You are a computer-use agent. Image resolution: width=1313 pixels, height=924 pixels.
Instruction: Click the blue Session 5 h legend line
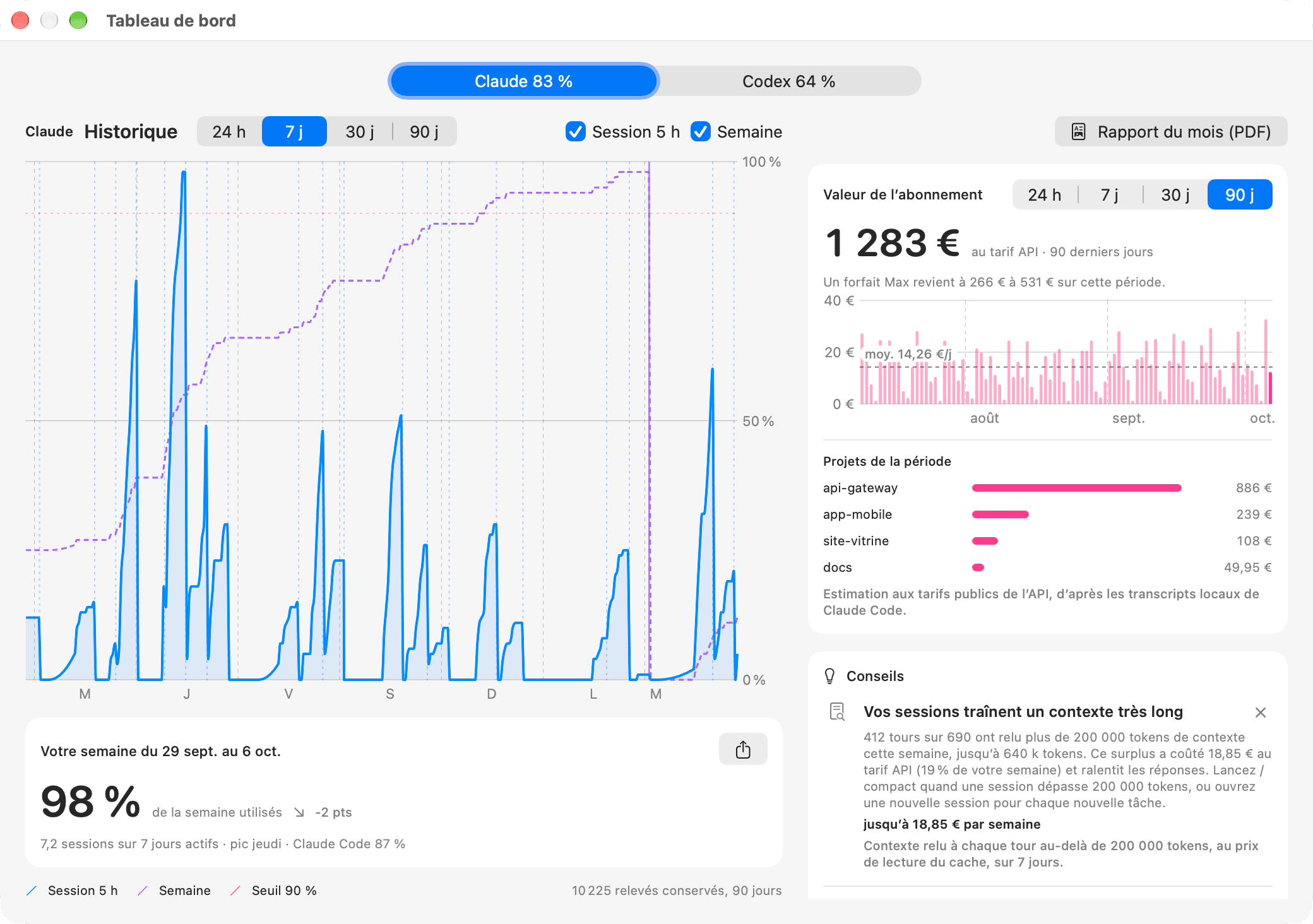(32, 891)
